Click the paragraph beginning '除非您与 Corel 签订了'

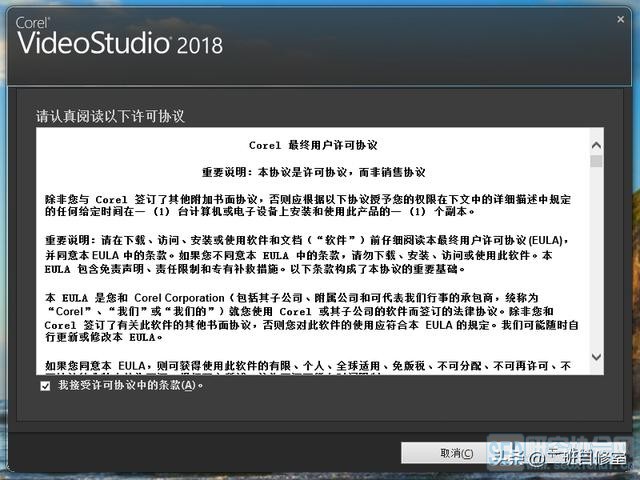point(308,205)
